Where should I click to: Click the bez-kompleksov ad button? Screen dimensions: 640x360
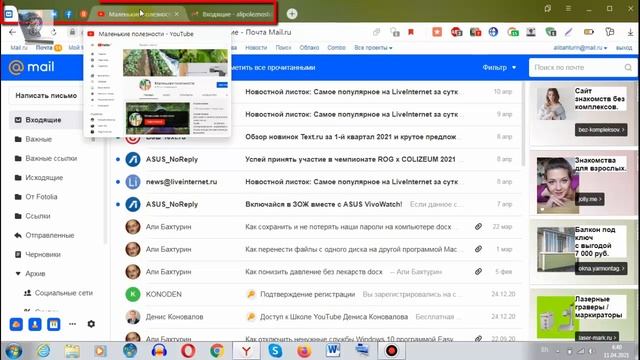coord(601,130)
